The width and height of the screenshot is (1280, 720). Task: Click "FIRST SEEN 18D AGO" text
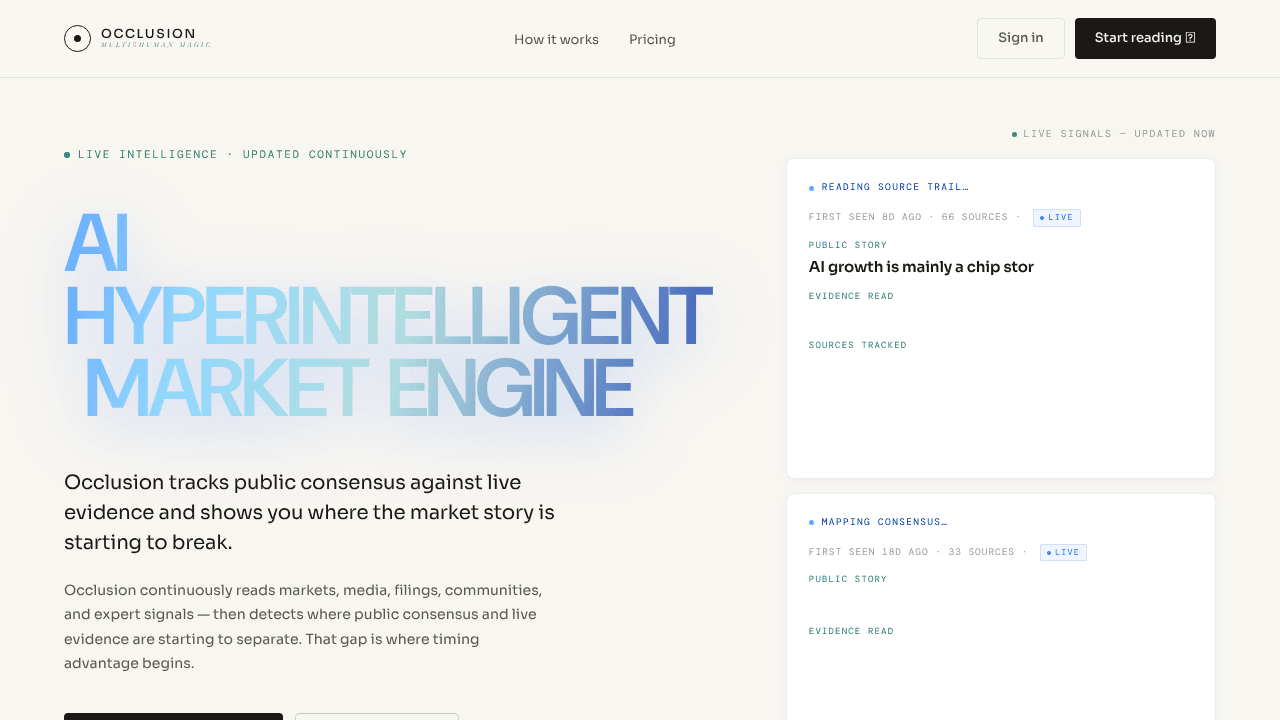868,552
